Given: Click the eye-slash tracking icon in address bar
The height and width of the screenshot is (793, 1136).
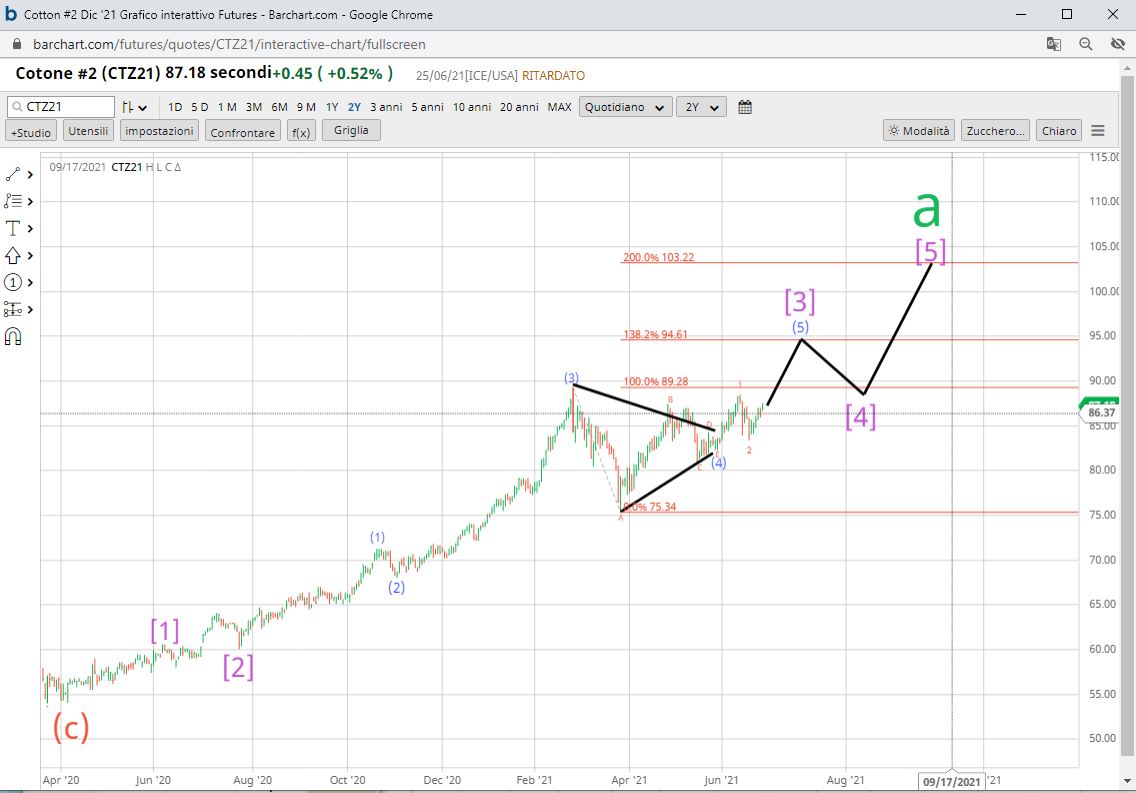Looking at the screenshot, I should (1117, 44).
